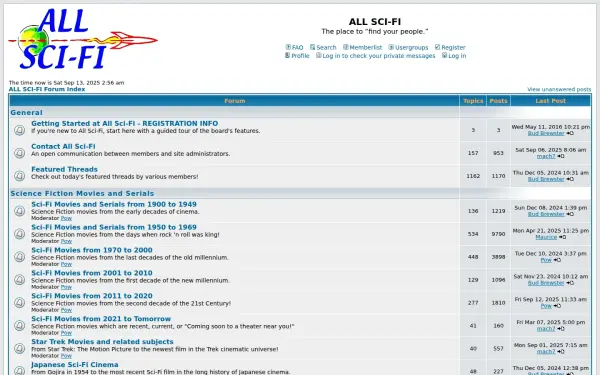Open Bud Brewster profile in Getting Started row

click(546, 133)
